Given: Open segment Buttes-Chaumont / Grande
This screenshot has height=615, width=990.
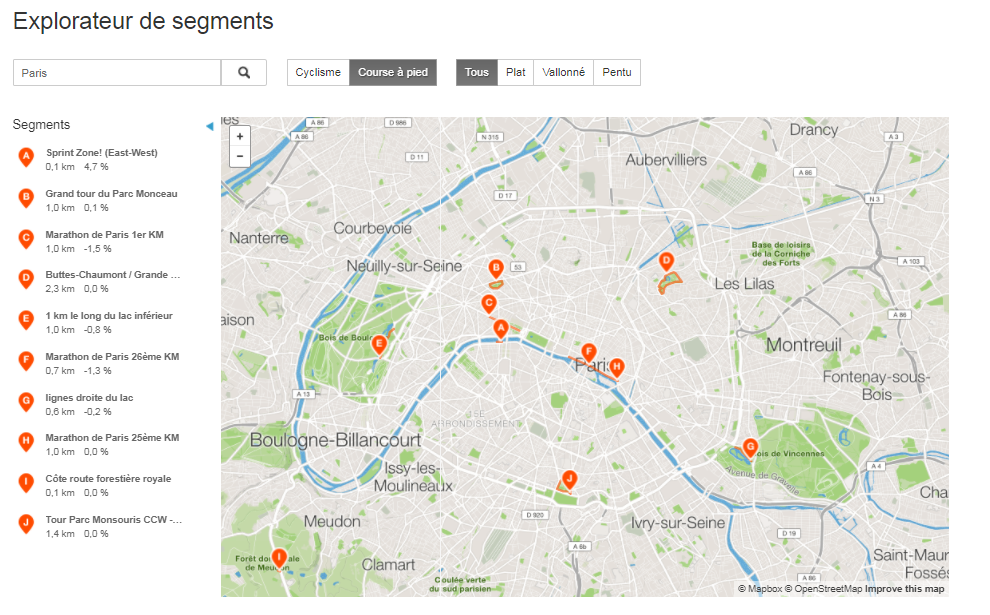Looking at the screenshot, I should pyautogui.click(x=113, y=275).
